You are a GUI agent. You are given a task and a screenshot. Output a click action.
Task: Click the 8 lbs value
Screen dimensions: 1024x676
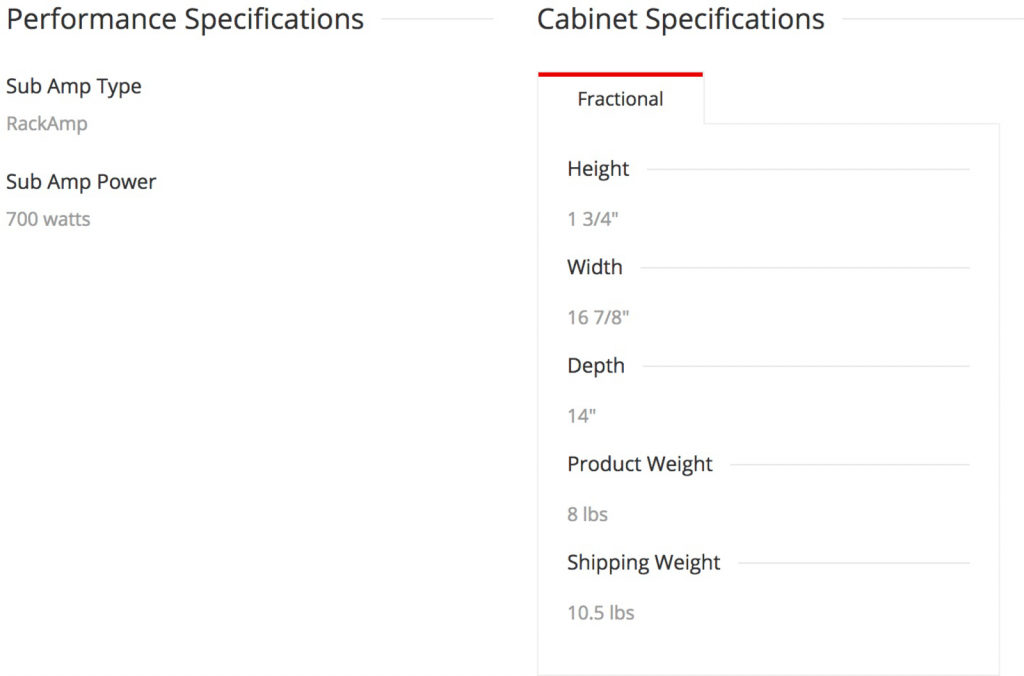(587, 515)
